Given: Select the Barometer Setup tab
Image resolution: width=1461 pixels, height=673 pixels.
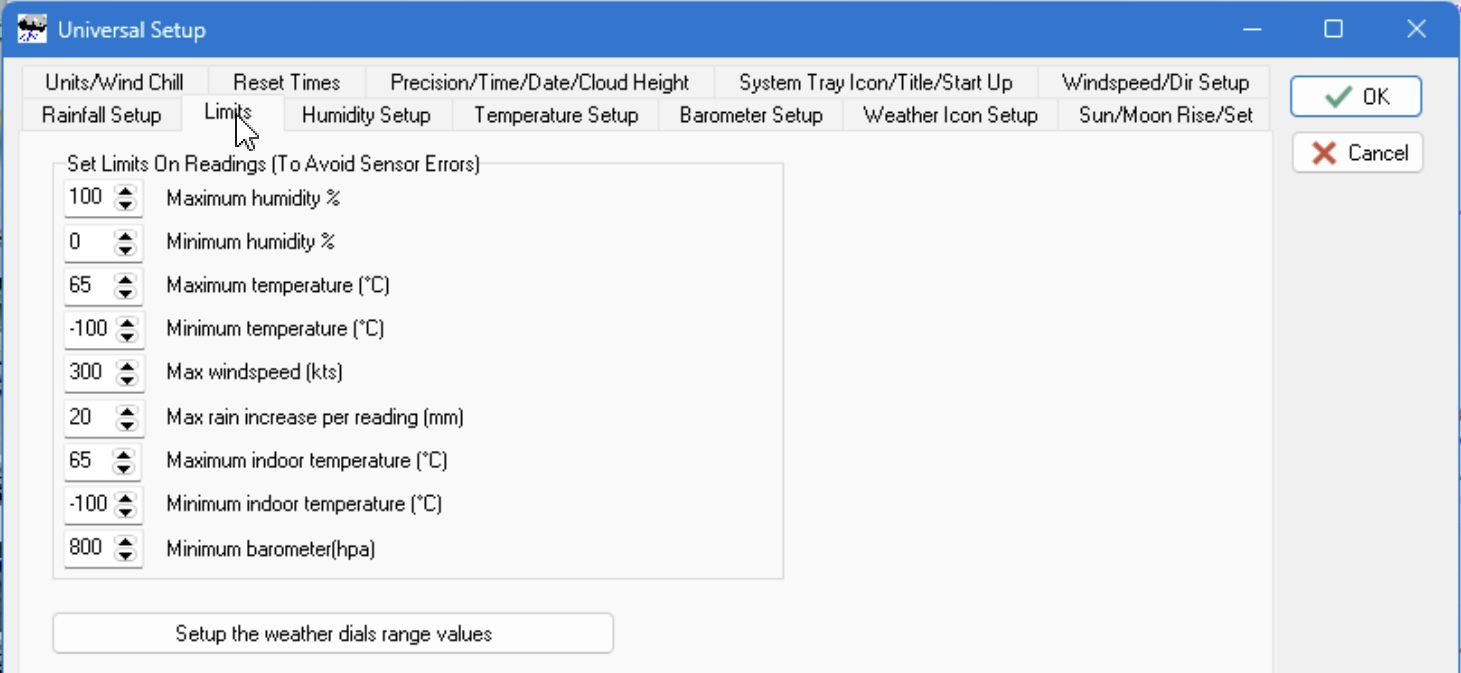Looking at the screenshot, I should (x=751, y=115).
